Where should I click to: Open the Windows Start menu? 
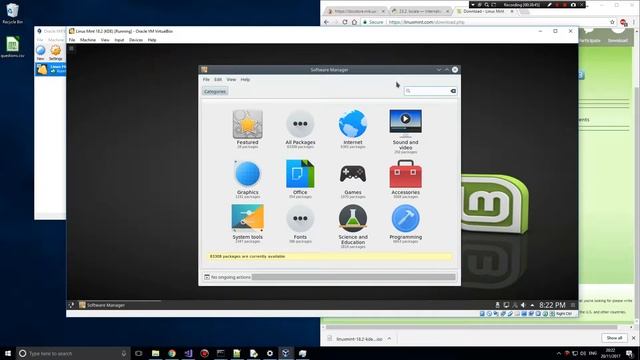pos(7,353)
